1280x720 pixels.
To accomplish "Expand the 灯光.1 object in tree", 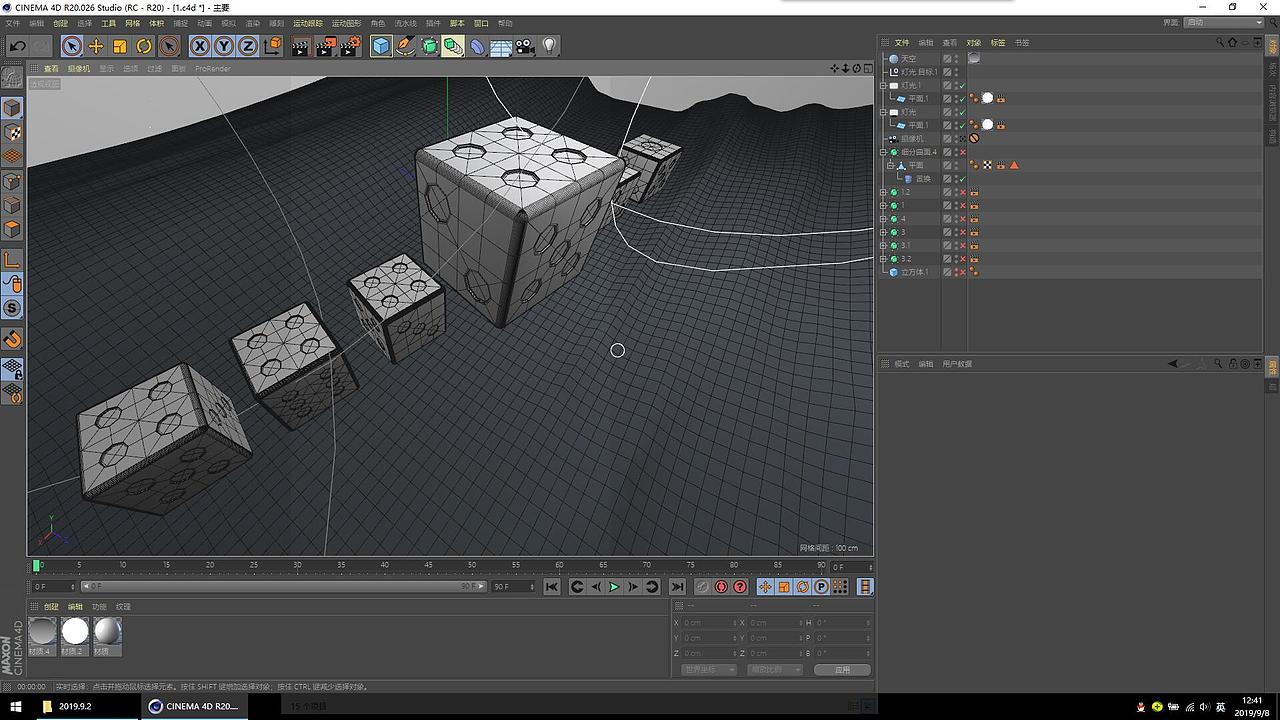I will tap(883, 86).
